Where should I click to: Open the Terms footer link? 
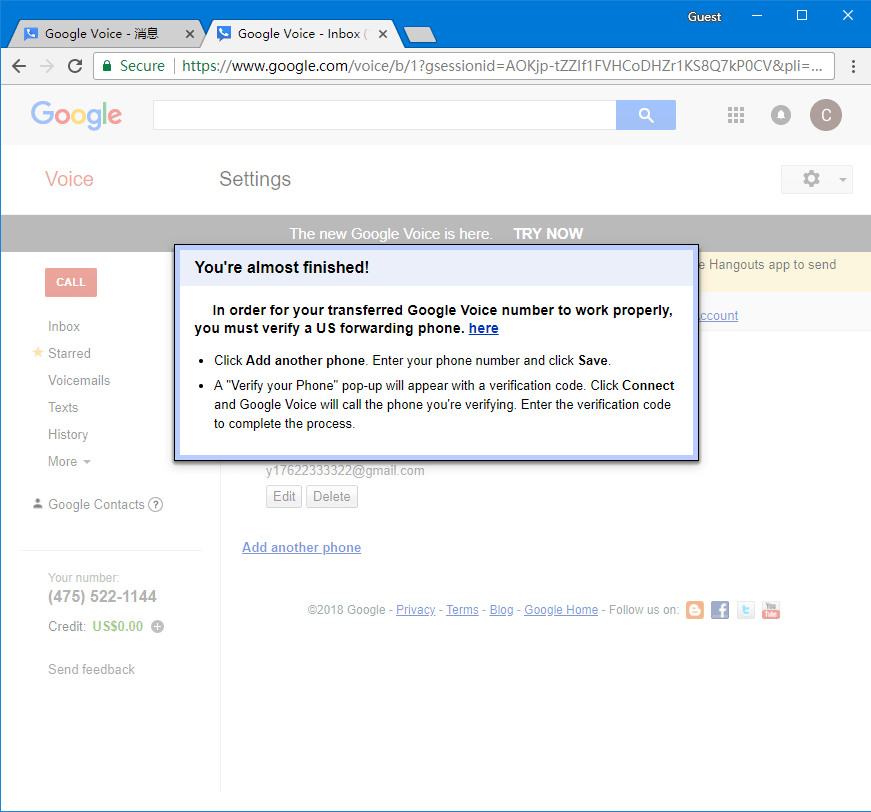click(x=462, y=610)
